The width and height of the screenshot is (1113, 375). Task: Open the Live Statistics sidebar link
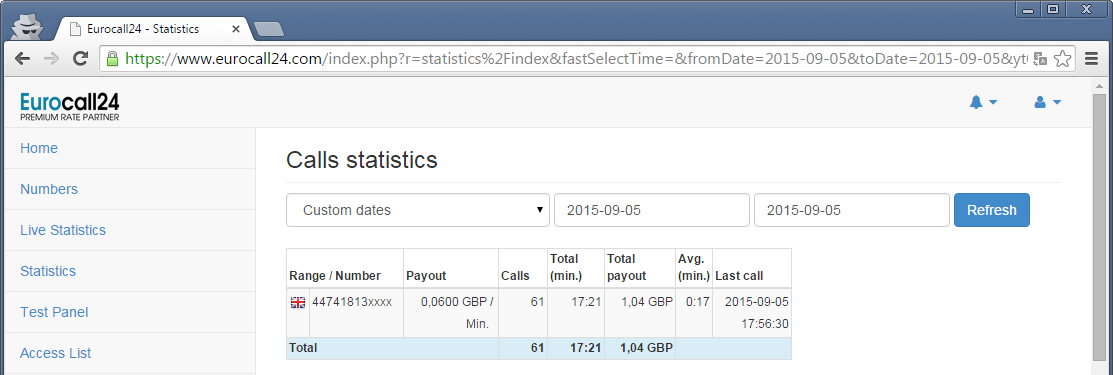coord(63,230)
